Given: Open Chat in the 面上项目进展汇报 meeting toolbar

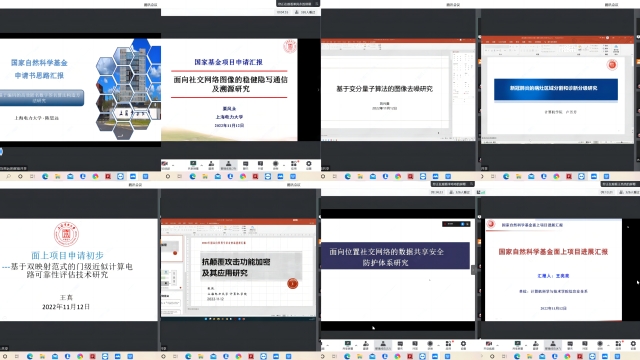Looking at the screenshot, I should pyautogui.click(x=570, y=345).
